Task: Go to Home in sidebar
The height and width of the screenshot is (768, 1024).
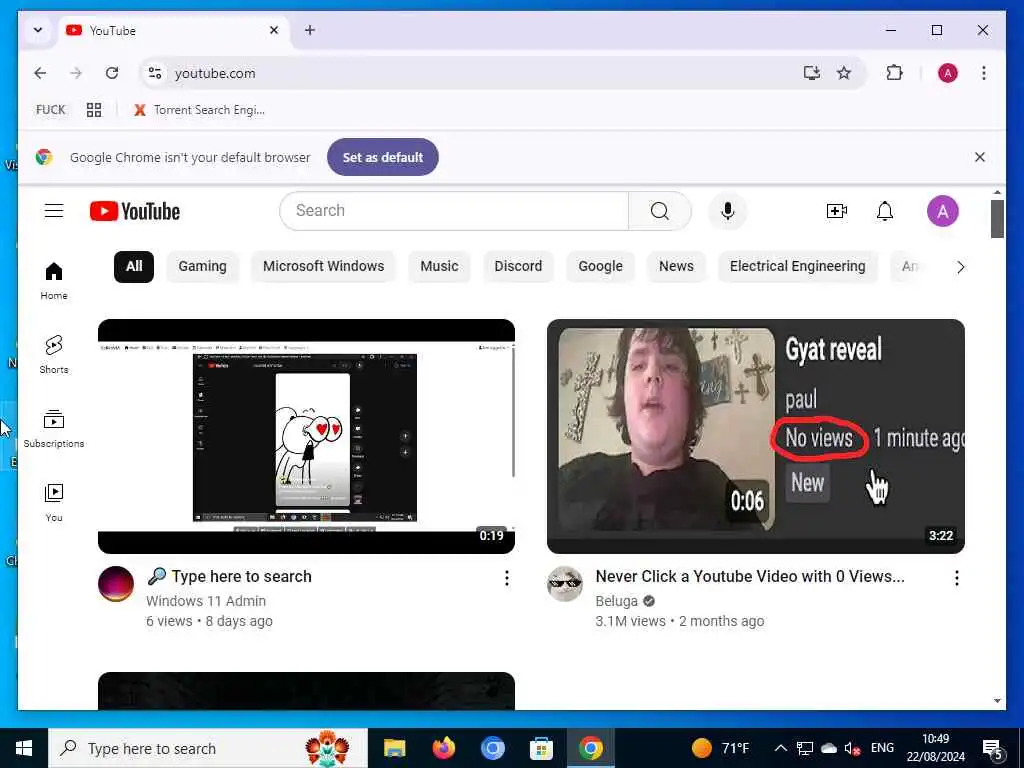Action: click(54, 281)
